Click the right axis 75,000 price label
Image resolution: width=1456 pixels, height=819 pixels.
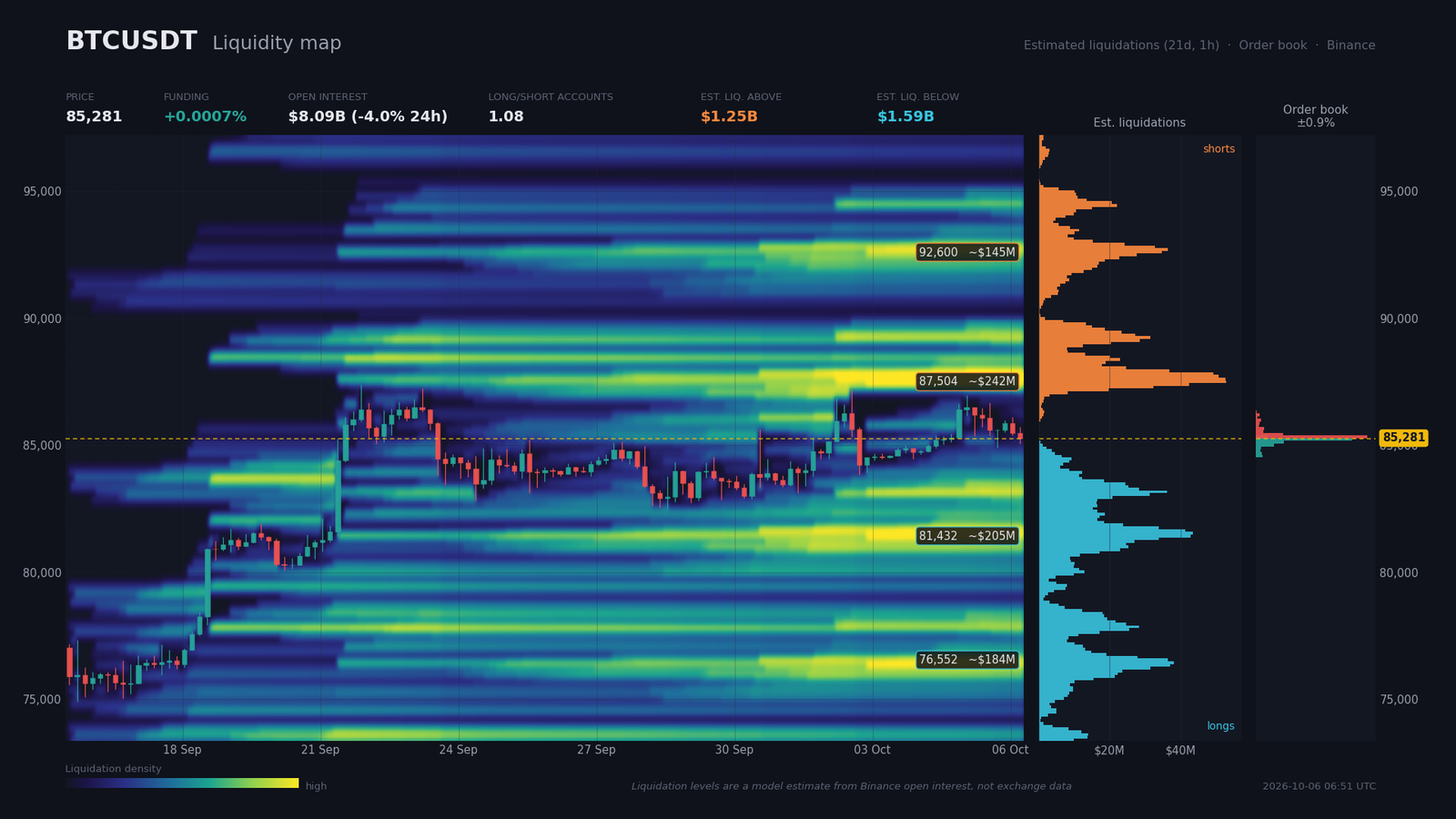click(1399, 700)
